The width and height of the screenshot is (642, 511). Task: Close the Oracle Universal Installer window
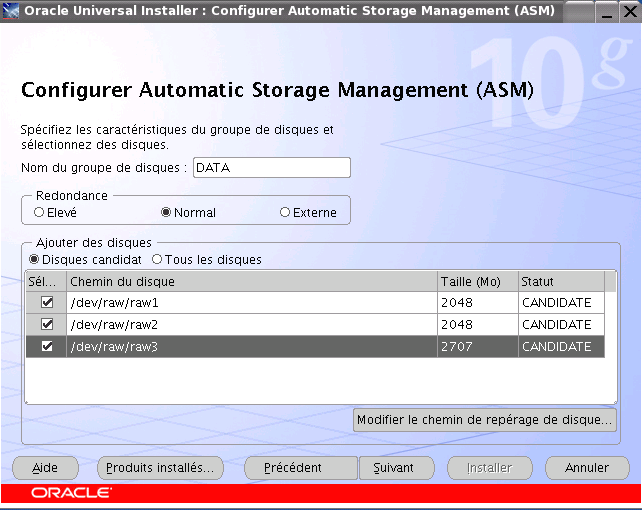point(630,11)
